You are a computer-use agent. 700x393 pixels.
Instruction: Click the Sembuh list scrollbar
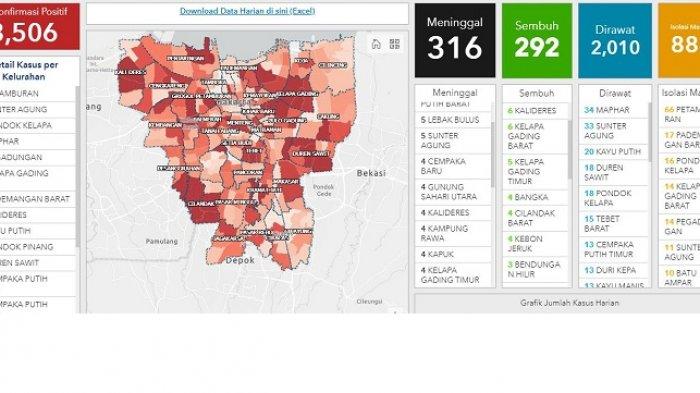pyautogui.click(x=570, y=149)
